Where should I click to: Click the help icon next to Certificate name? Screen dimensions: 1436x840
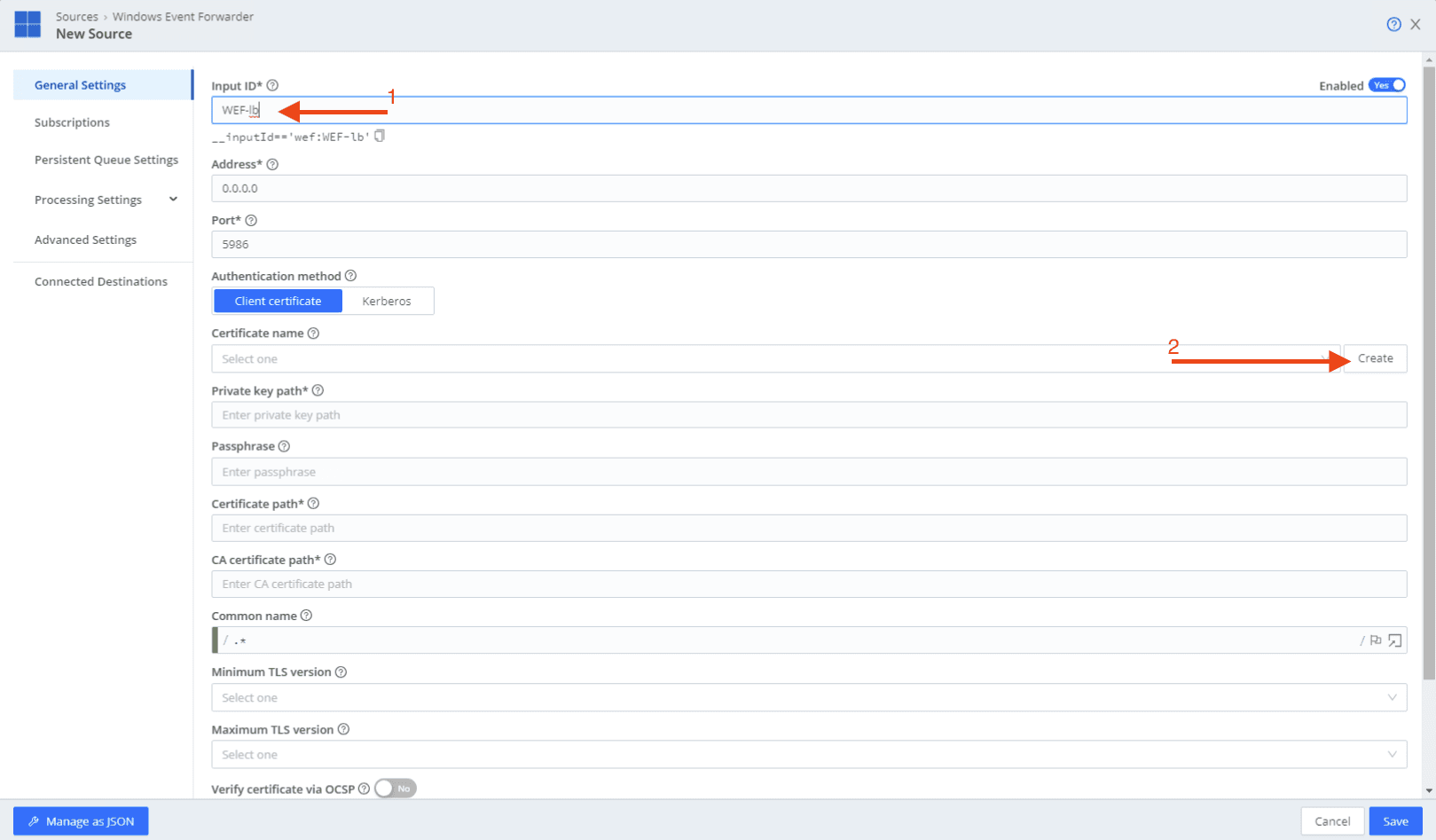[x=313, y=333]
